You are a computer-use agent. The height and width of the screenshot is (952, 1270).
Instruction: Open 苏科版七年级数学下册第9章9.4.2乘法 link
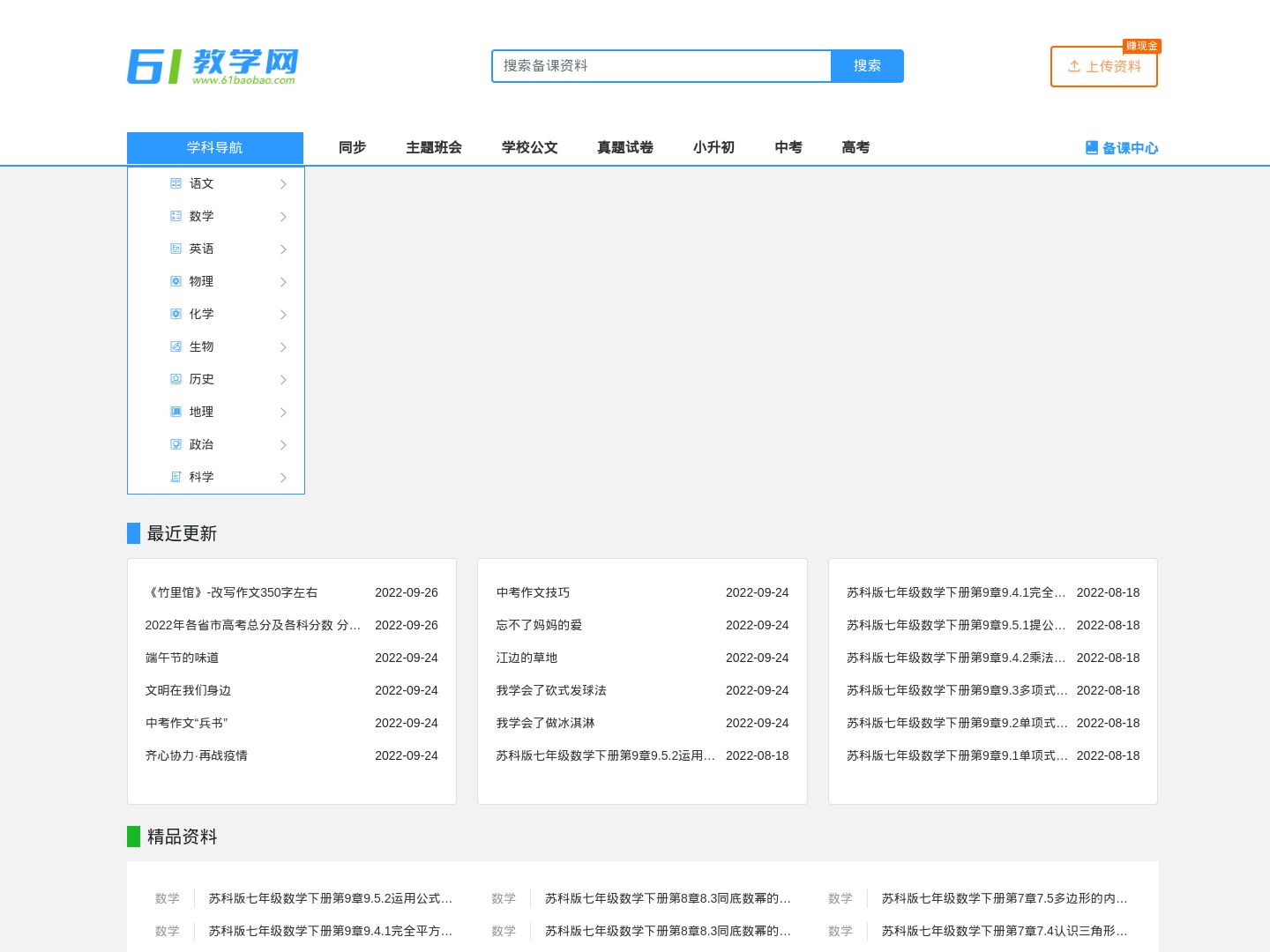[x=956, y=658]
